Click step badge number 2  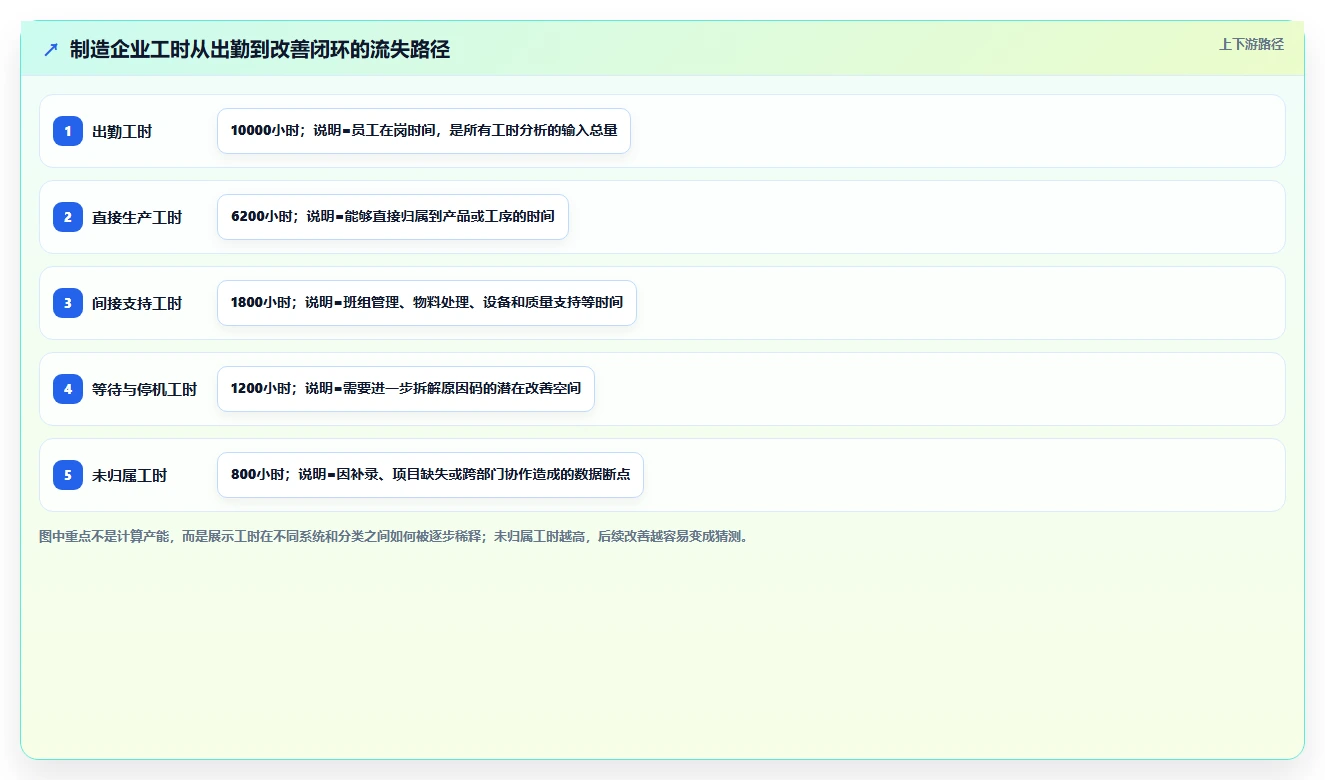click(x=68, y=217)
